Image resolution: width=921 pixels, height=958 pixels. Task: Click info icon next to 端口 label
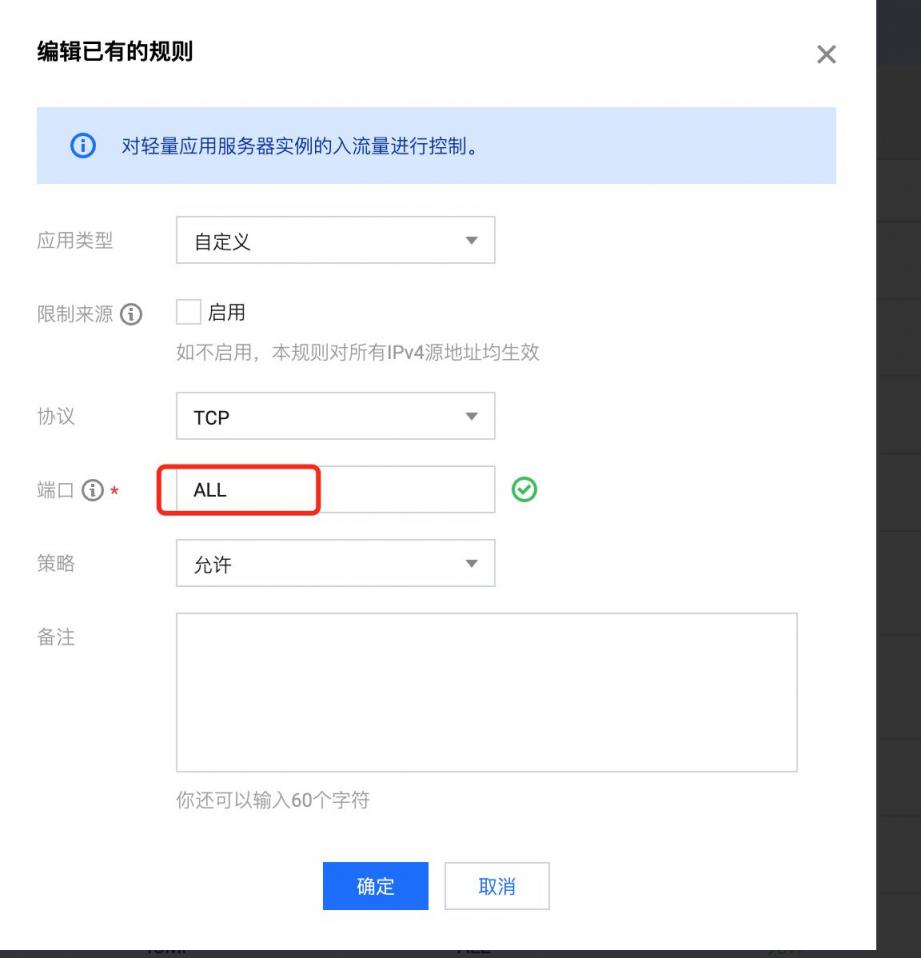tap(95, 490)
